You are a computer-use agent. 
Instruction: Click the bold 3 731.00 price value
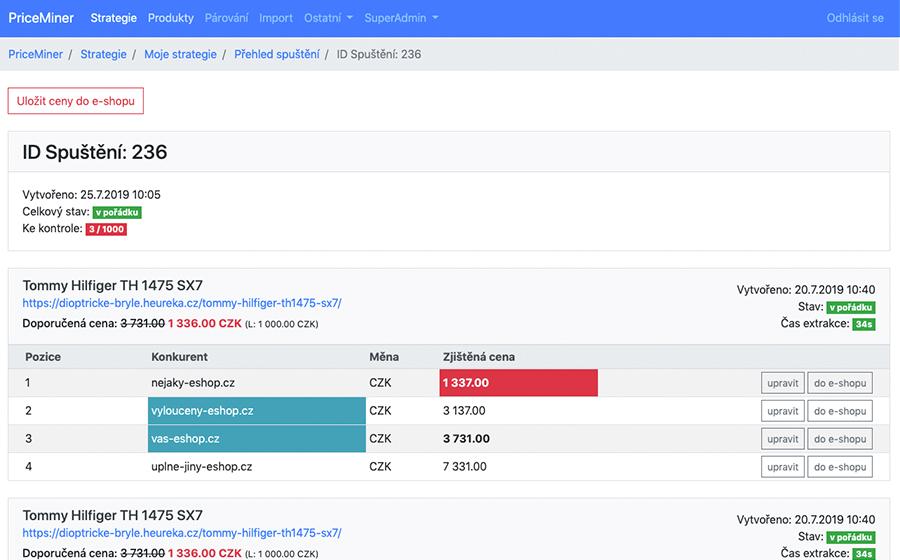466,439
